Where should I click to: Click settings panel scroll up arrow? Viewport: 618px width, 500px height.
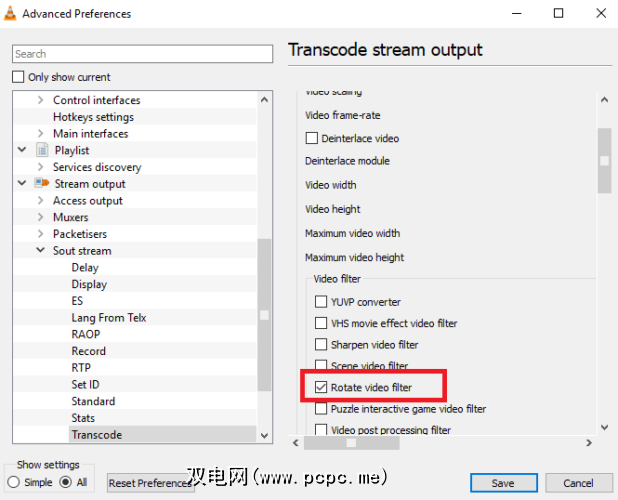click(604, 100)
